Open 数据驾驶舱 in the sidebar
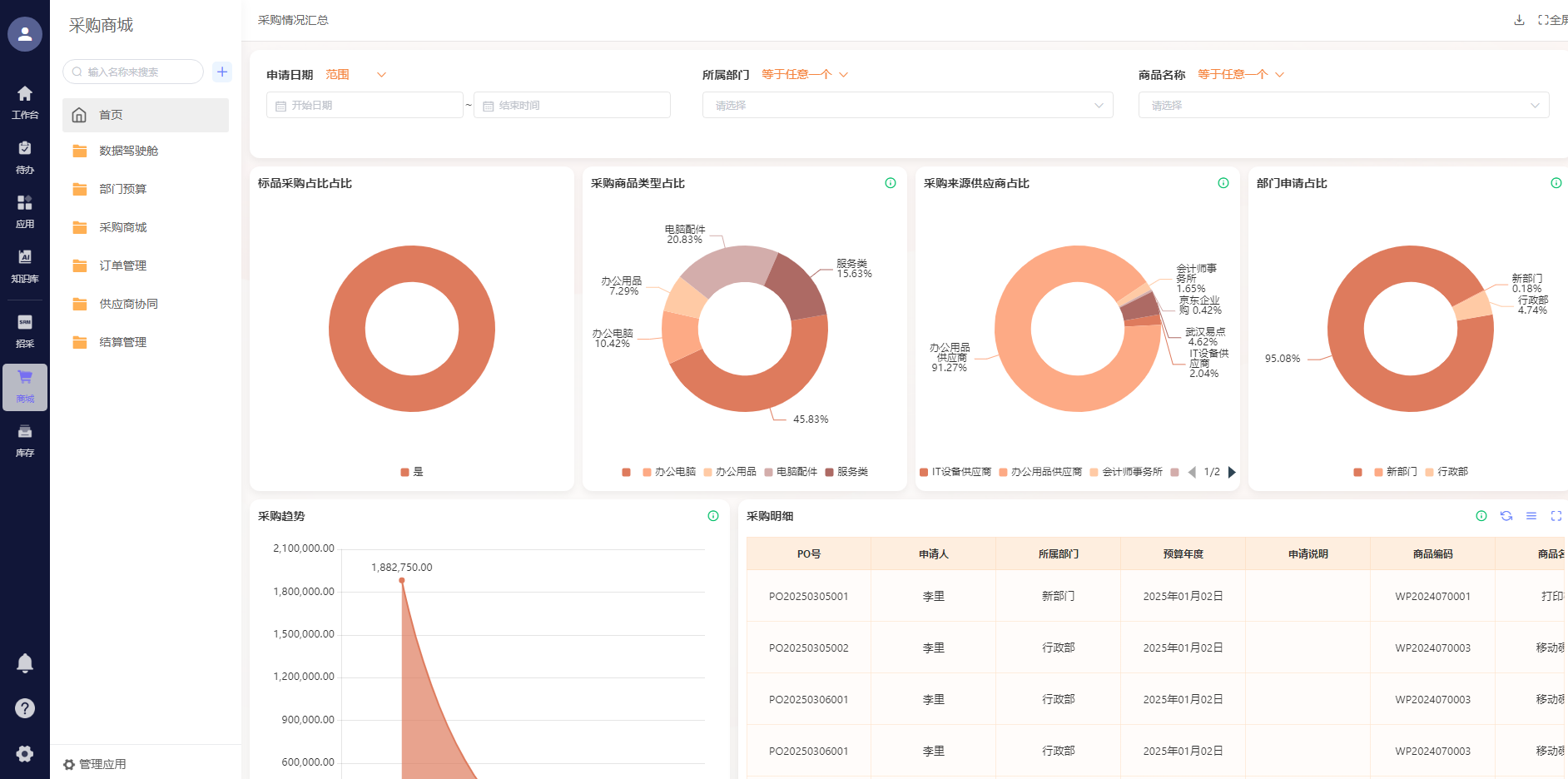This screenshot has height=779, width=1568. point(128,151)
